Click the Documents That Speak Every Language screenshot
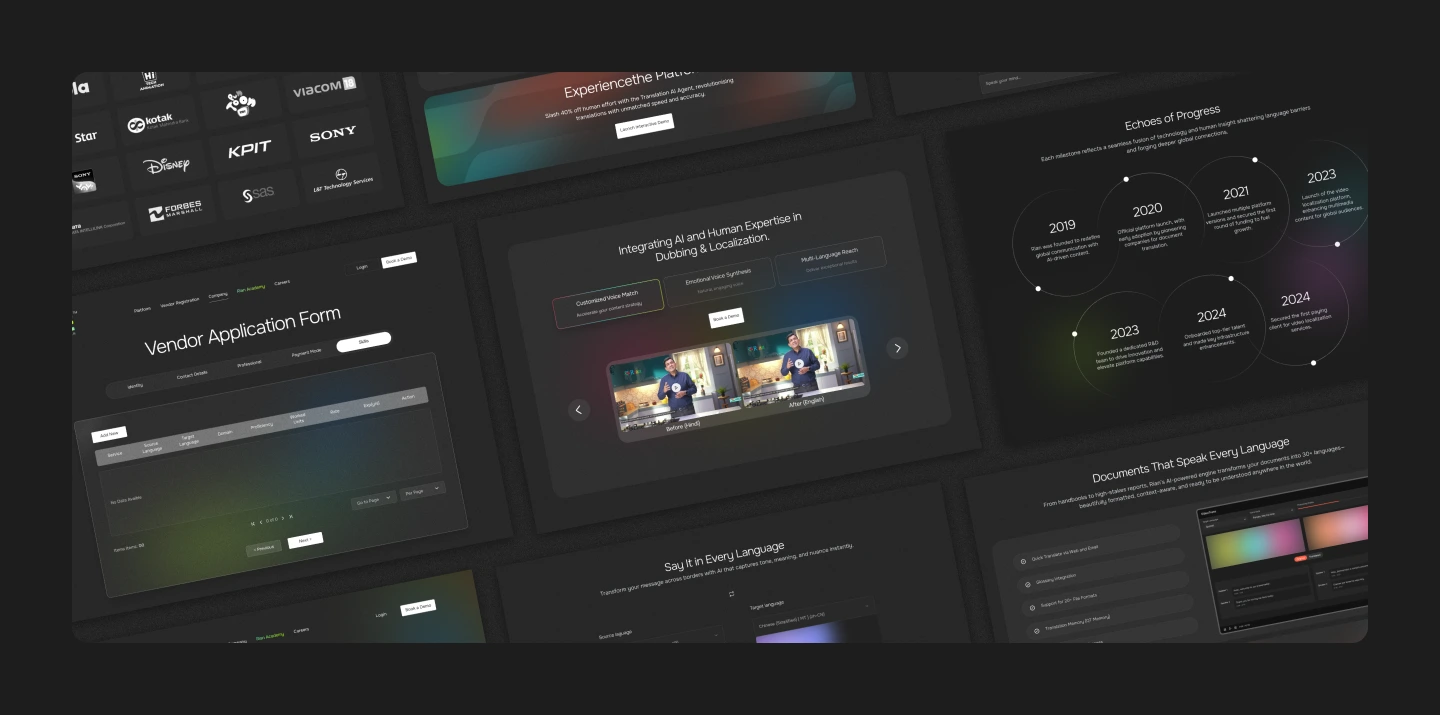The image size is (1440, 715). (1283, 556)
